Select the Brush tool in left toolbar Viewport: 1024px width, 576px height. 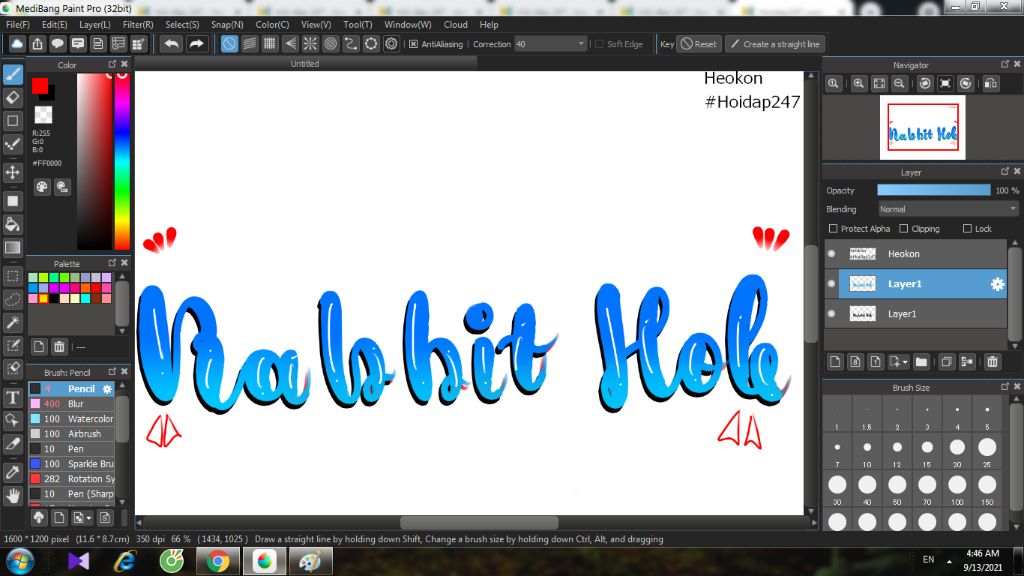13,74
